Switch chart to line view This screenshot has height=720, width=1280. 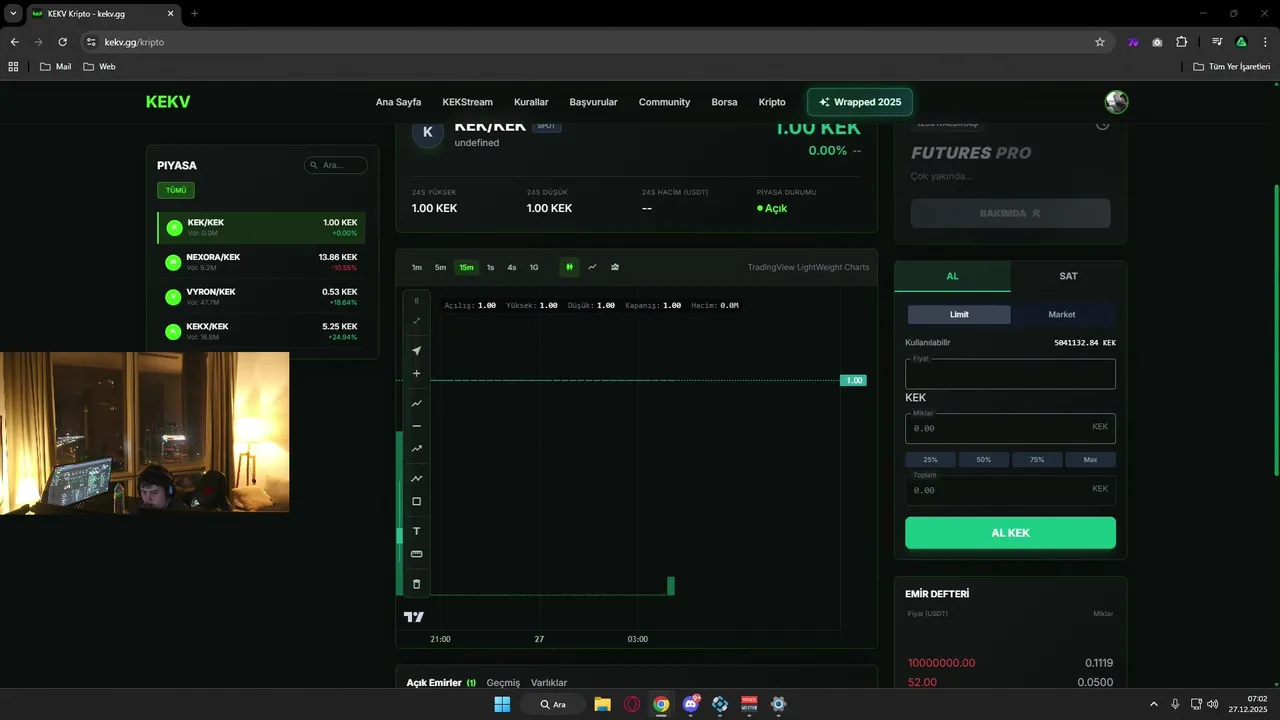[592, 267]
